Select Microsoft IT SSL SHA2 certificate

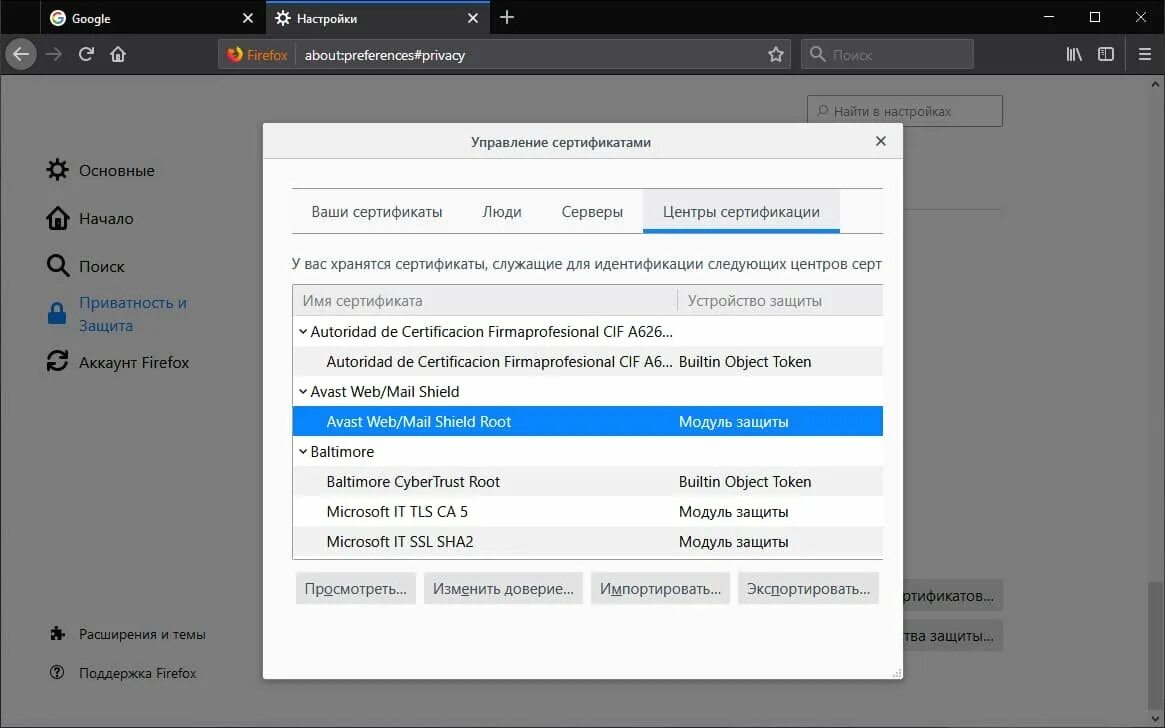pyautogui.click(x=588, y=542)
